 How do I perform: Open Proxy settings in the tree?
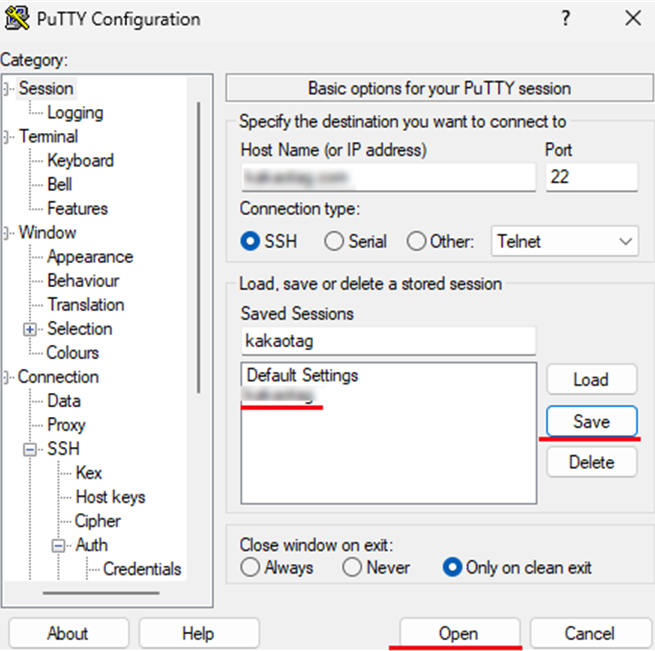coord(66,425)
